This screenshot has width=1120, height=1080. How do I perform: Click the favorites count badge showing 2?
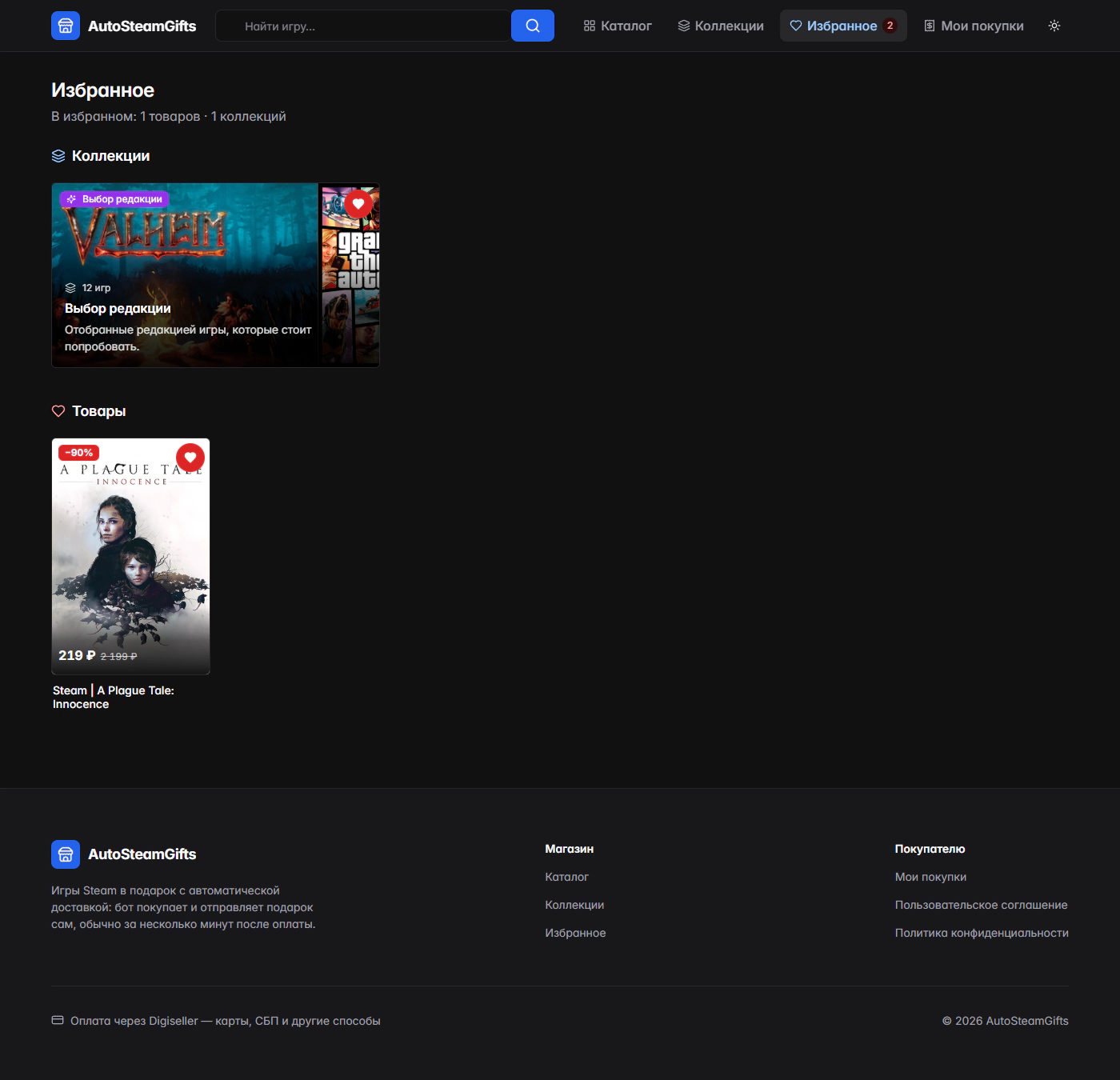click(x=890, y=26)
